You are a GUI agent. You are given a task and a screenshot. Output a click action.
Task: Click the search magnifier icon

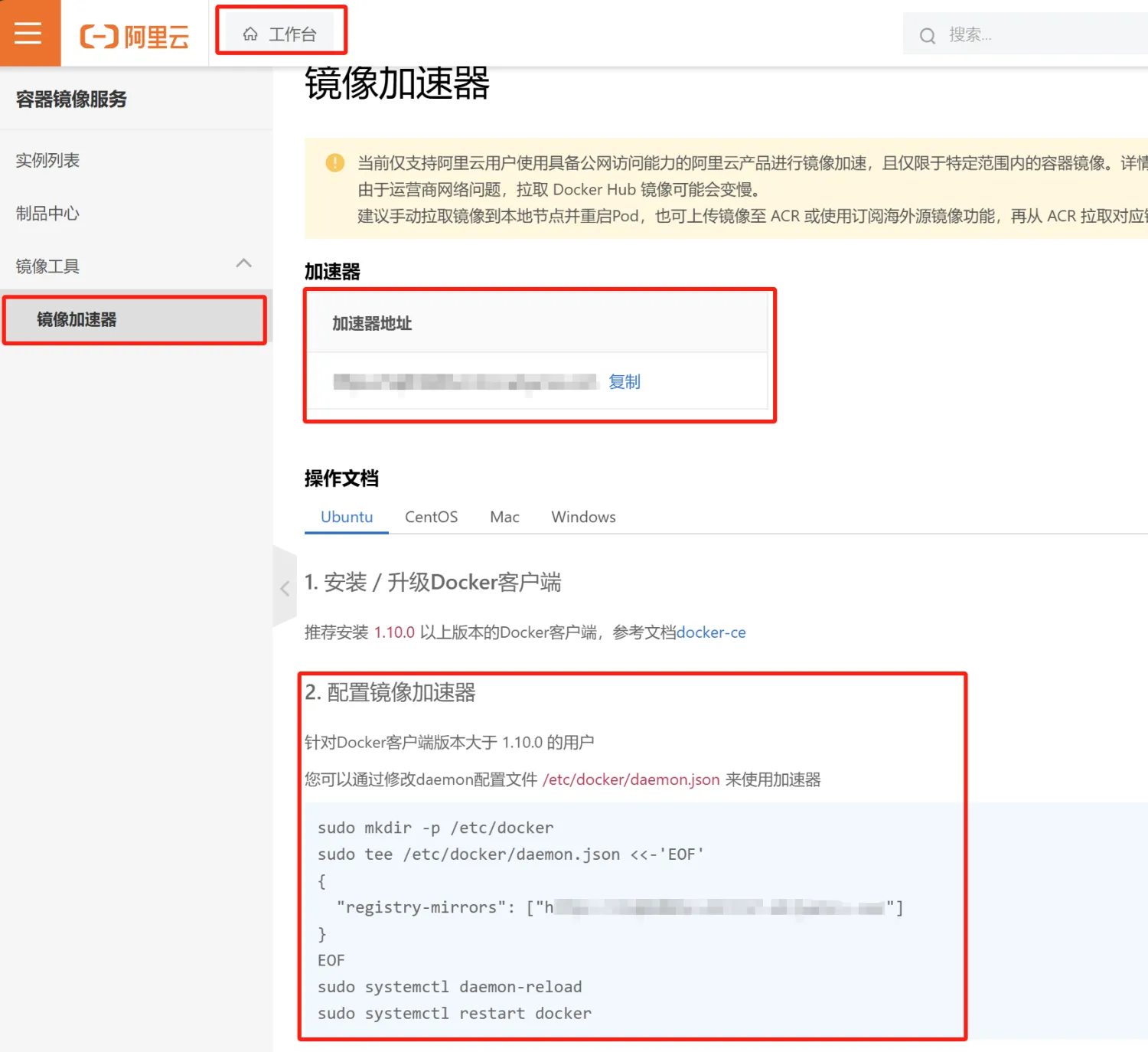click(x=928, y=36)
